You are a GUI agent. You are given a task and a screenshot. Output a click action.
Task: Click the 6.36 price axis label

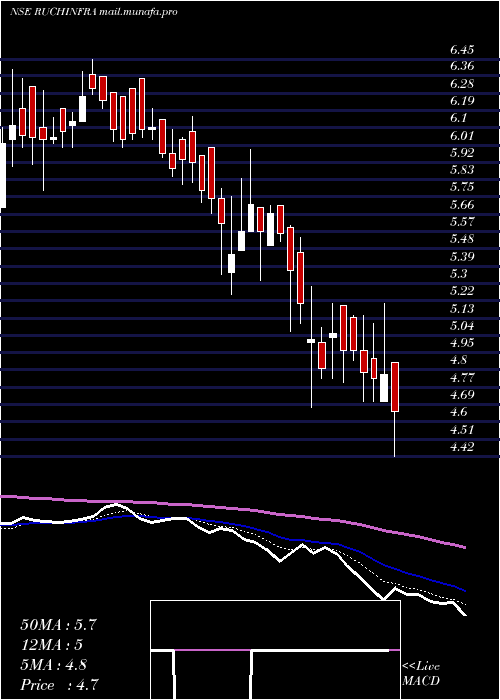coord(462,67)
